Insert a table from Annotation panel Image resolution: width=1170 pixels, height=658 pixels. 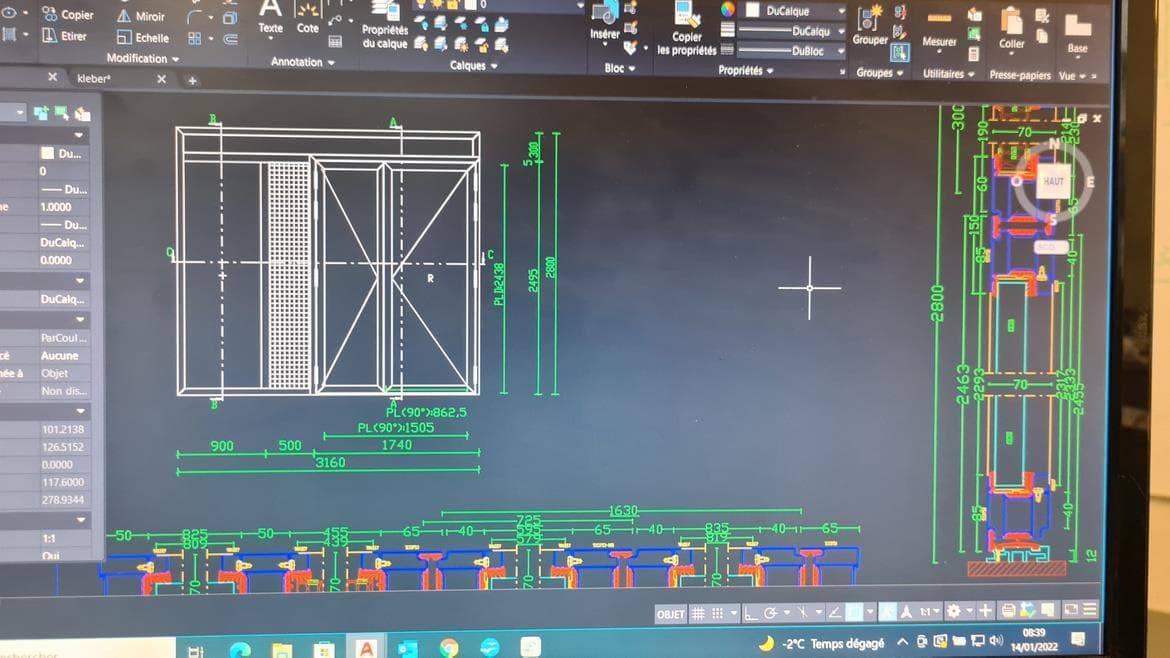tap(335, 42)
